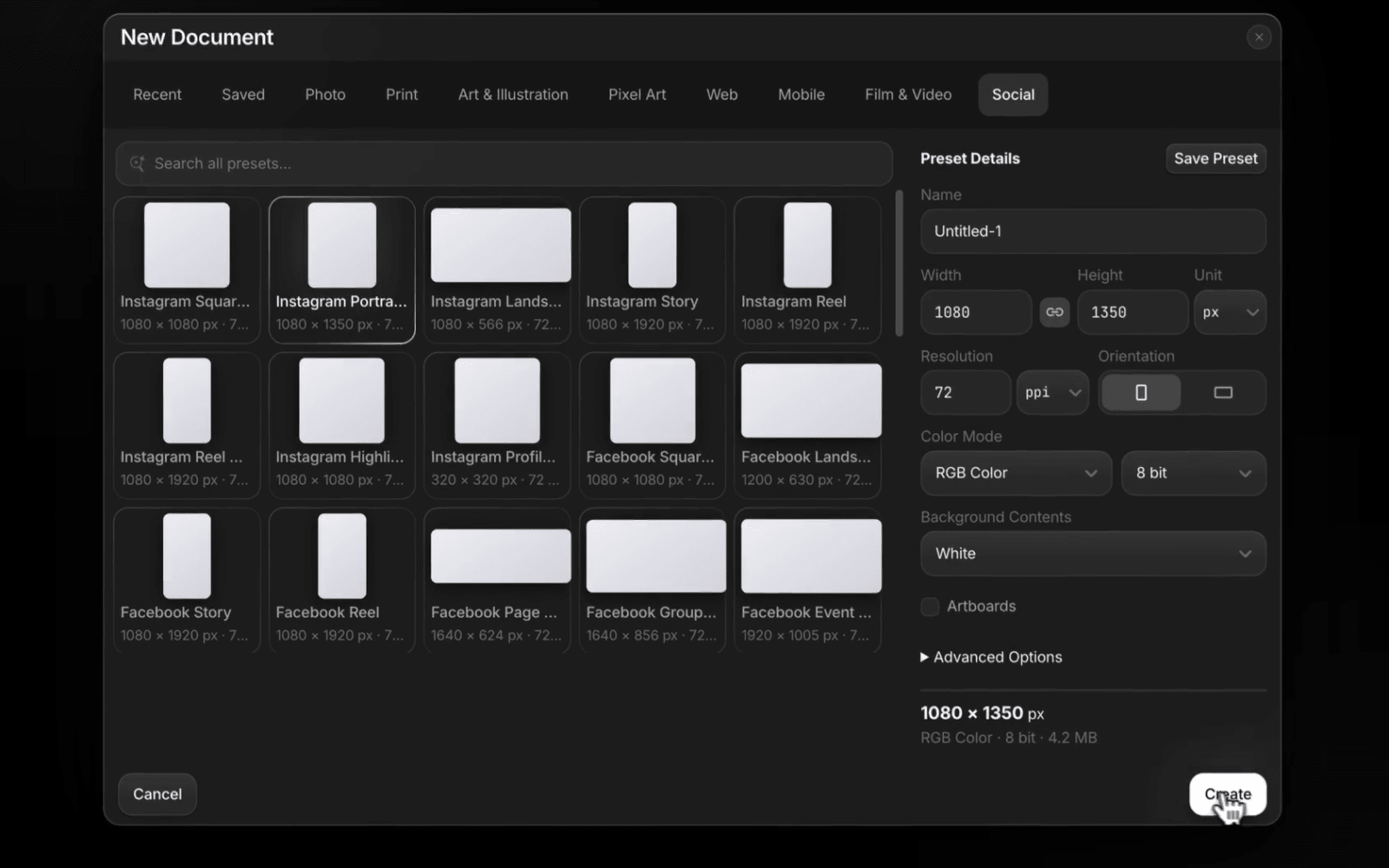Viewport: 1389px width, 868px height.
Task: Open the Film & Video tab
Action: (908, 95)
